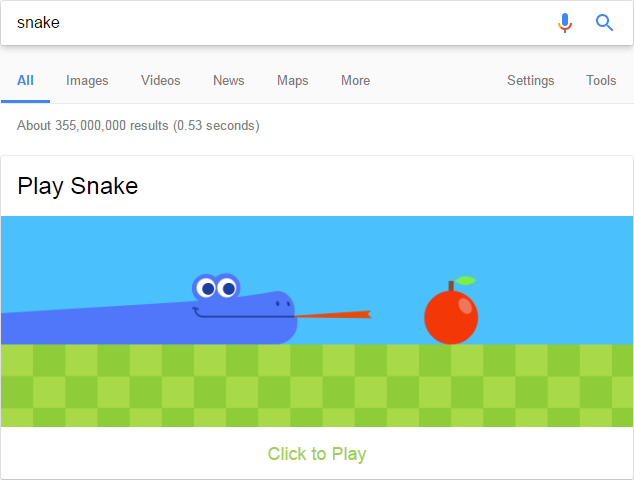The width and height of the screenshot is (634, 480).
Task: Click the snake's orange tongue
Action: (x=333, y=315)
